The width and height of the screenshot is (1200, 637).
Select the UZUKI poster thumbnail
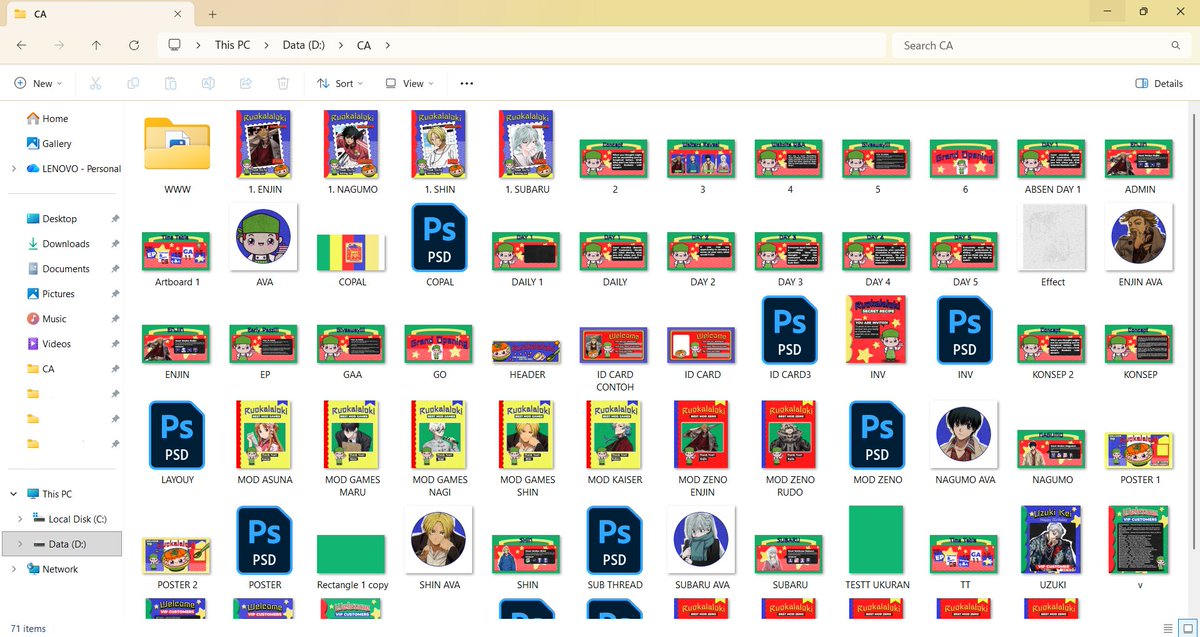1052,540
